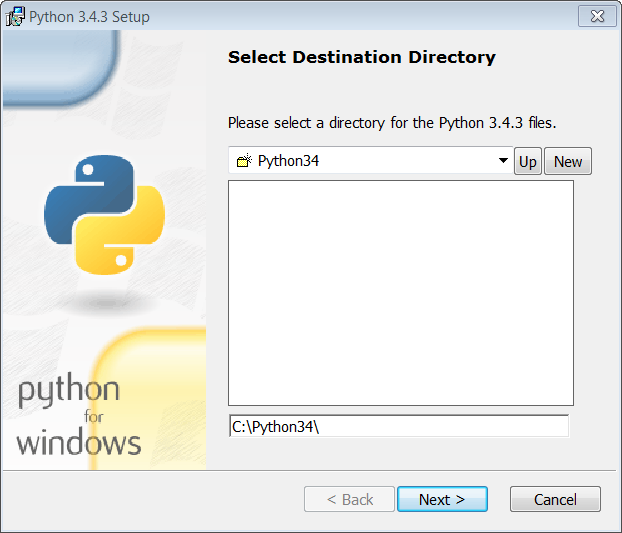
Task: Select Python34 in the directory combo box
Action: coord(288,161)
